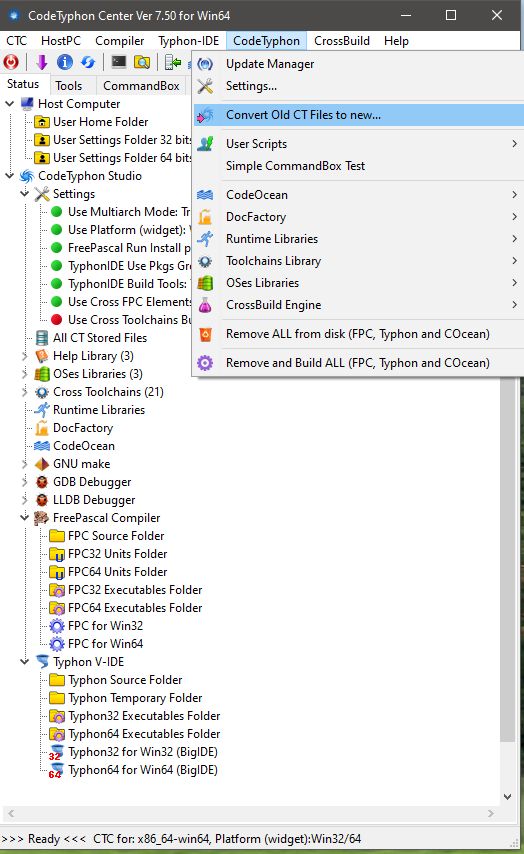Viewport: 524px width, 854px height.
Task: Click the horizontal scrollbar right arrow
Action: point(491,814)
